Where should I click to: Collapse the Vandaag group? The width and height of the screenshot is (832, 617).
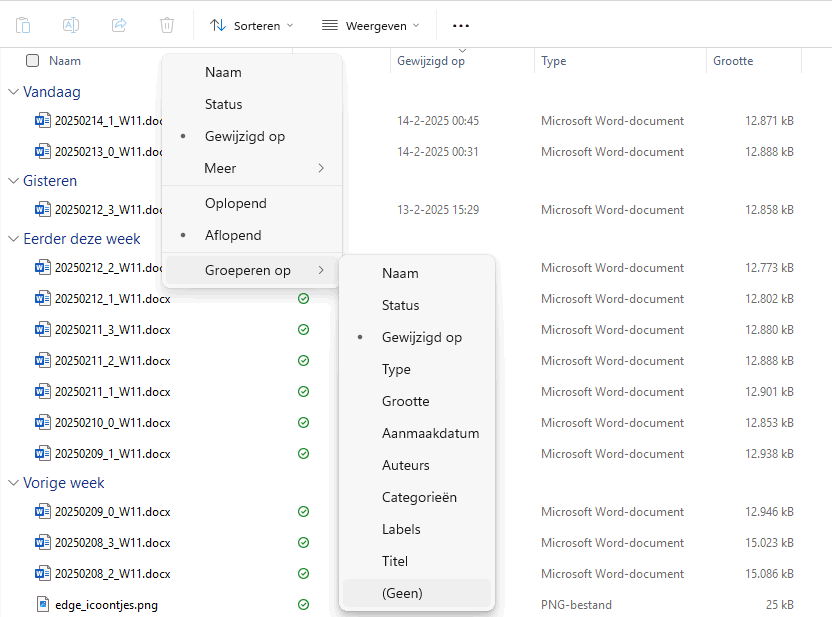click(x=13, y=92)
